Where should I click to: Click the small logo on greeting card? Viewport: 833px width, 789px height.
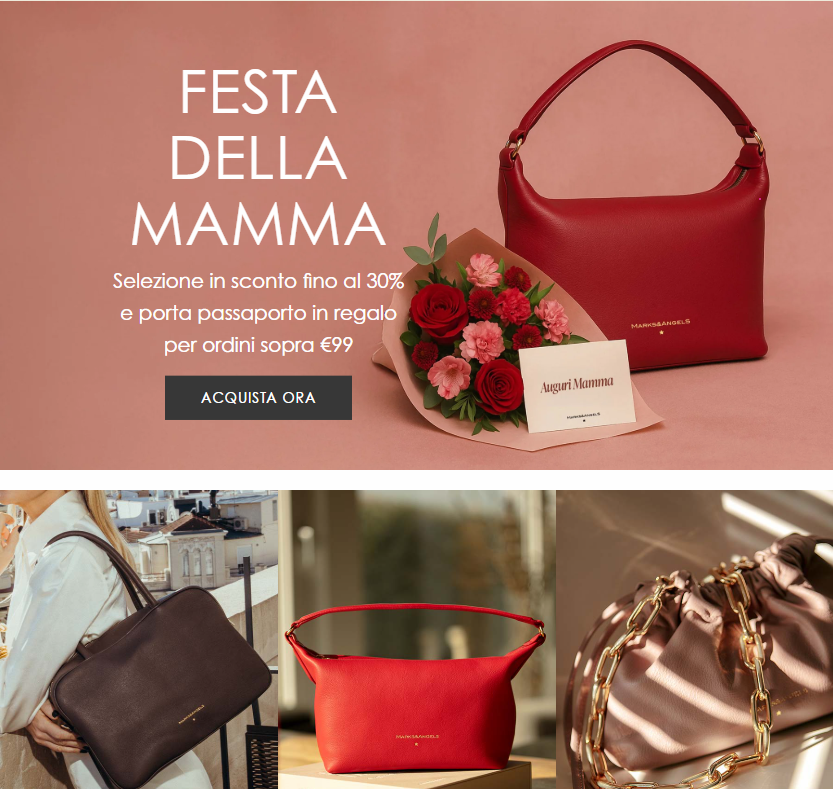click(583, 415)
